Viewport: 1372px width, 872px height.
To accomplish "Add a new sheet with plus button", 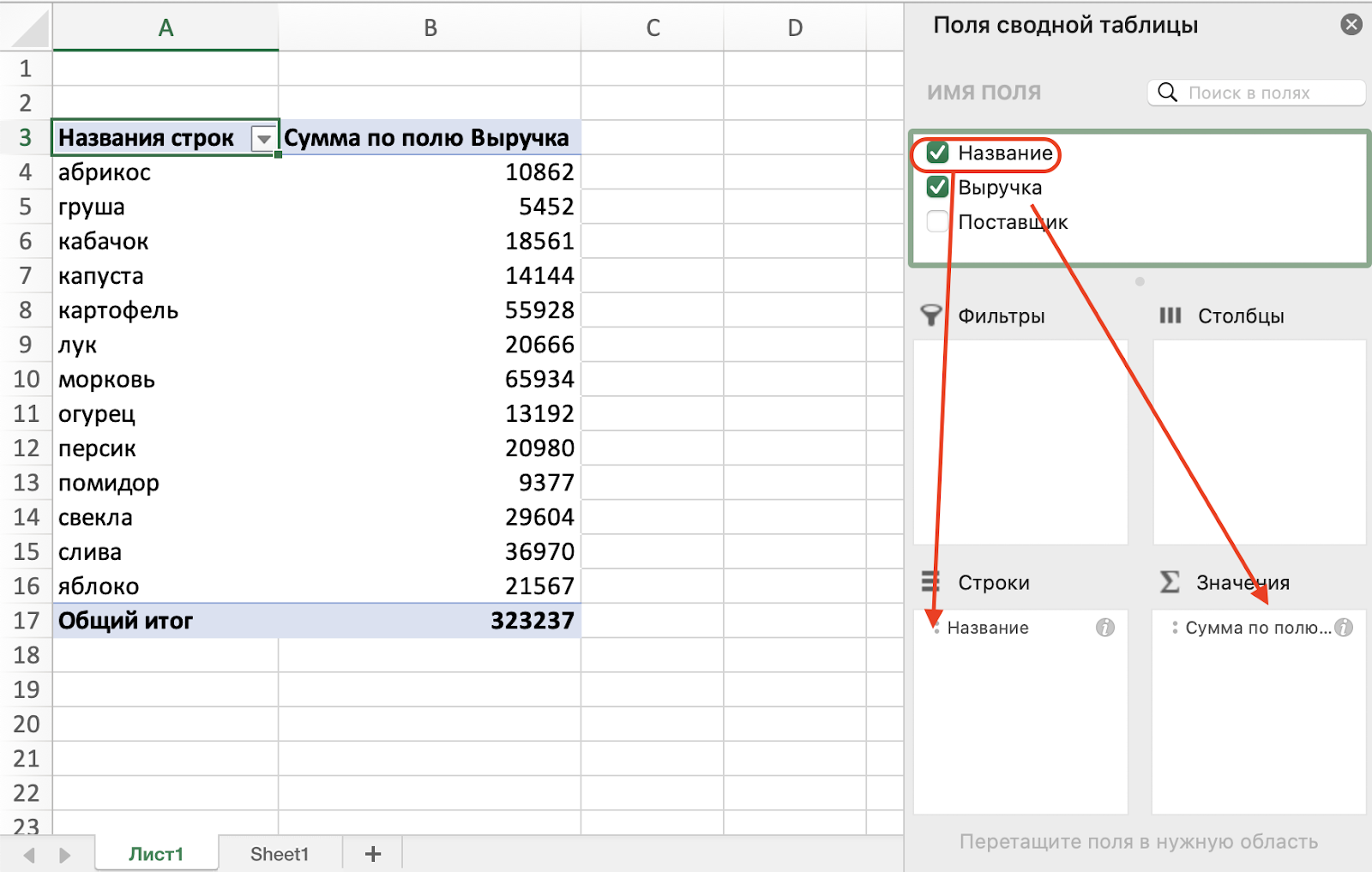I will pos(373,854).
